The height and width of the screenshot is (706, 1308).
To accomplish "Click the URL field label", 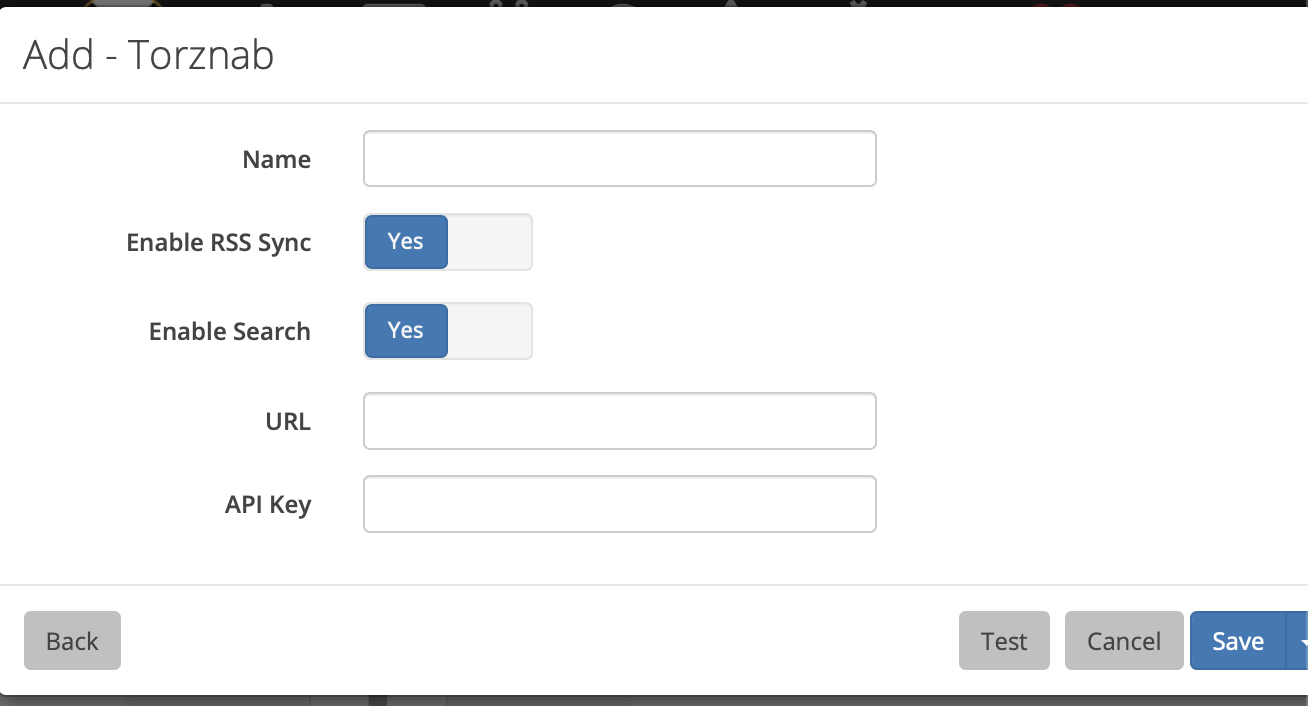I will coord(288,422).
